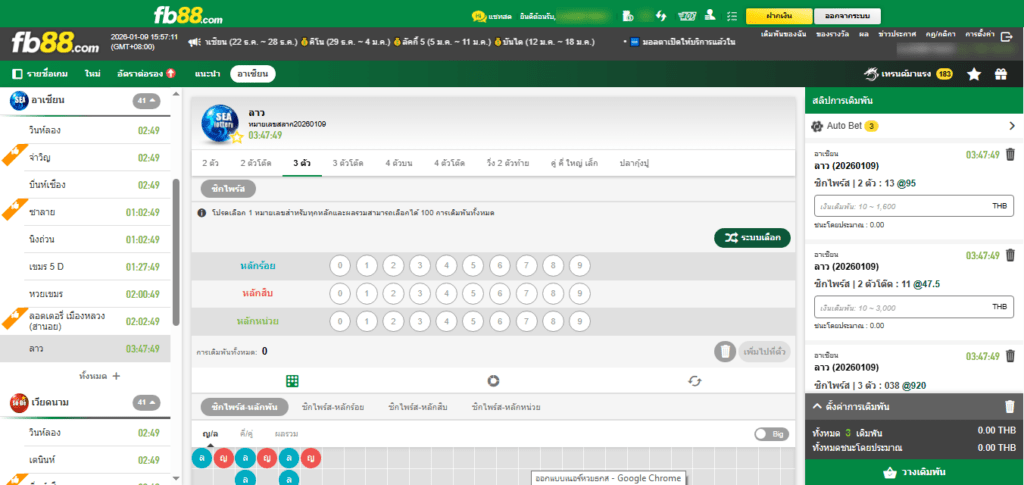This screenshot has width=1024, height=485.
Task: Click the Auto Bet gear icon
Action: [x=816, y=126]
